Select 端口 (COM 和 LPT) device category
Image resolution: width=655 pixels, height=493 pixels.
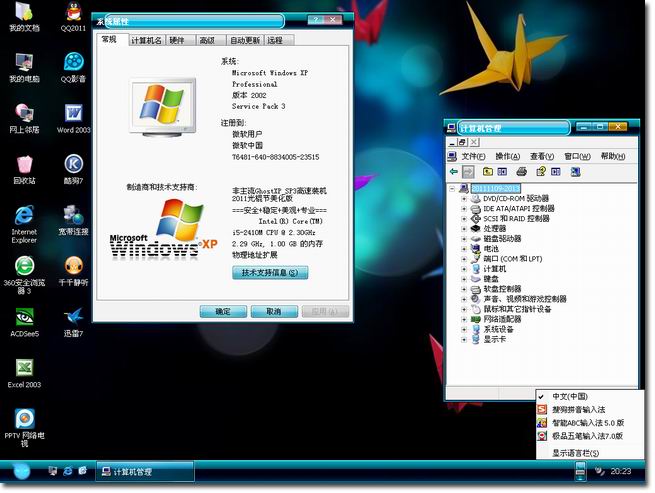pyautogui.click(x=513, y=259)
